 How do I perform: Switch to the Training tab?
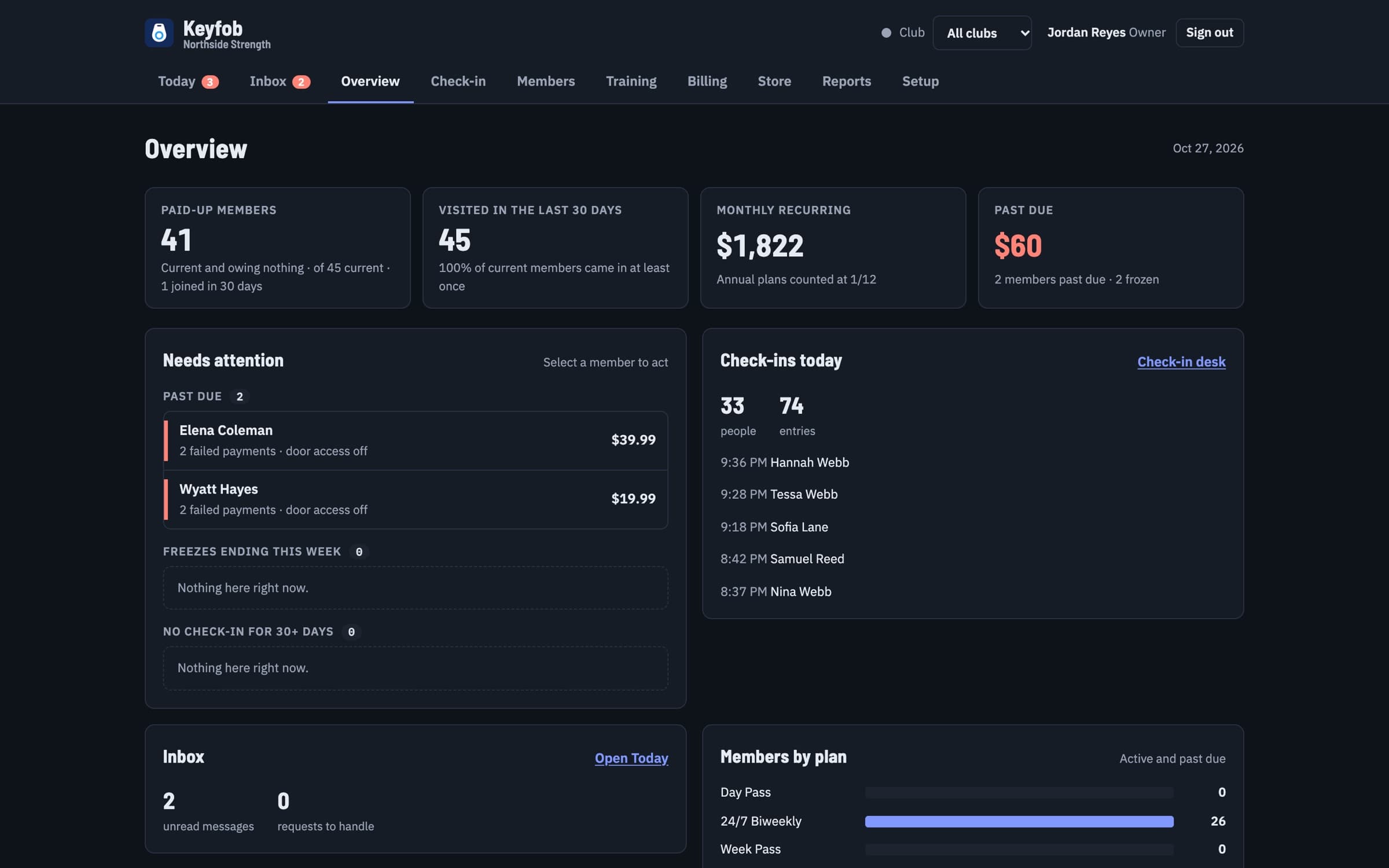[631, 82]
